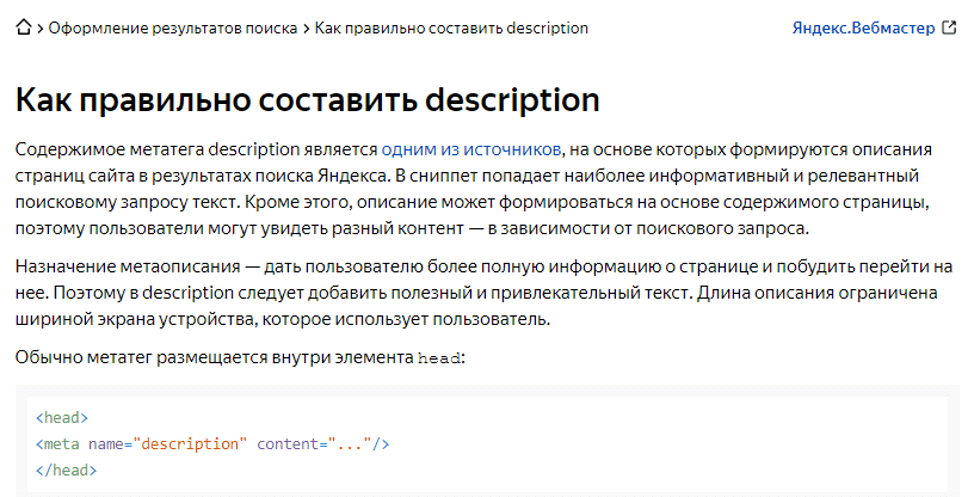
Task: Click the opening <head> tag in code block
Action: coord(62,418)
